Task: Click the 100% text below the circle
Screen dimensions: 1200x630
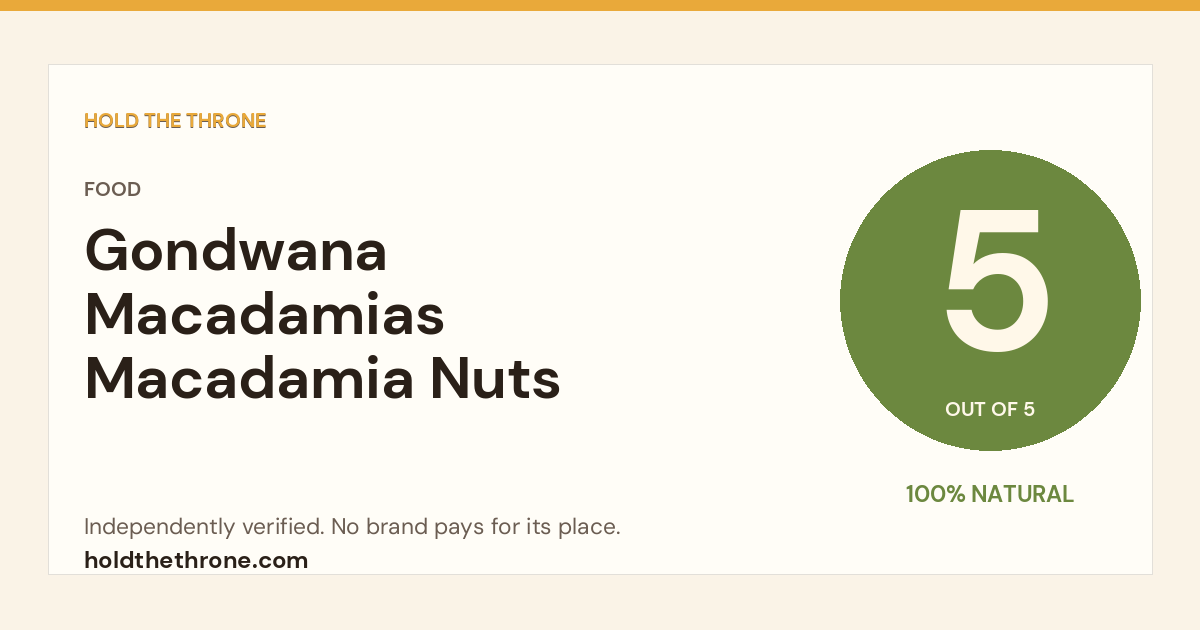Action: (x=935, y=494)
